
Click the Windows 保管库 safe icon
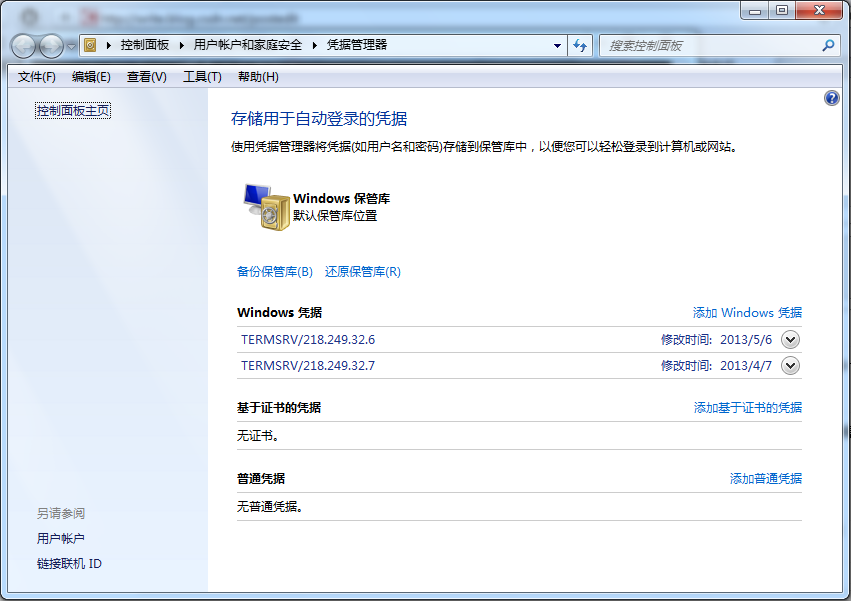tap(266, 207)
